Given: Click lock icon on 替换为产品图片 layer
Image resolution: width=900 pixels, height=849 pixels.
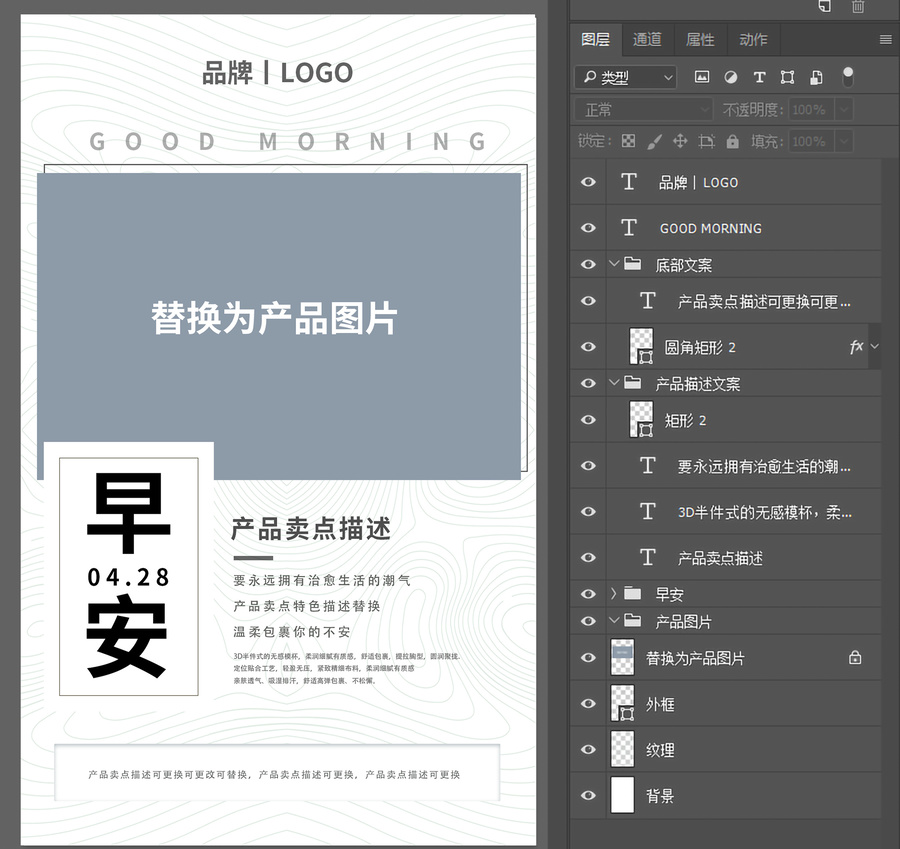Looking at the screenshot, I should pyautogui.click(x=855, y=657).
